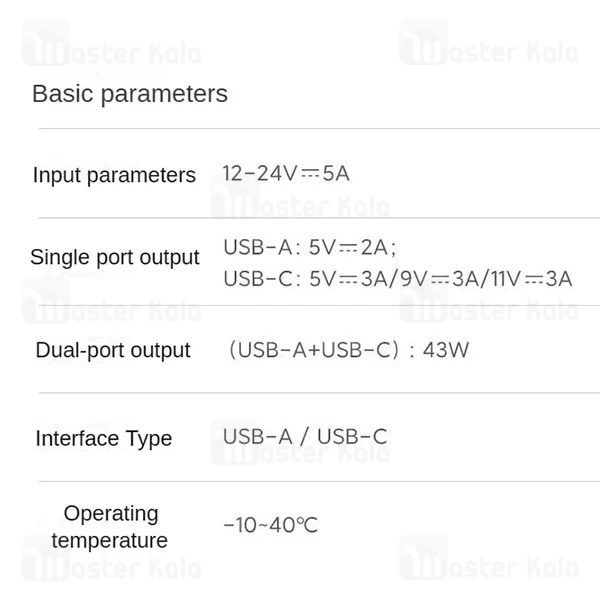Select the "Input parameters" row label
The height and width of the screenshot is (600, 600).
click(x=114, y=175)
